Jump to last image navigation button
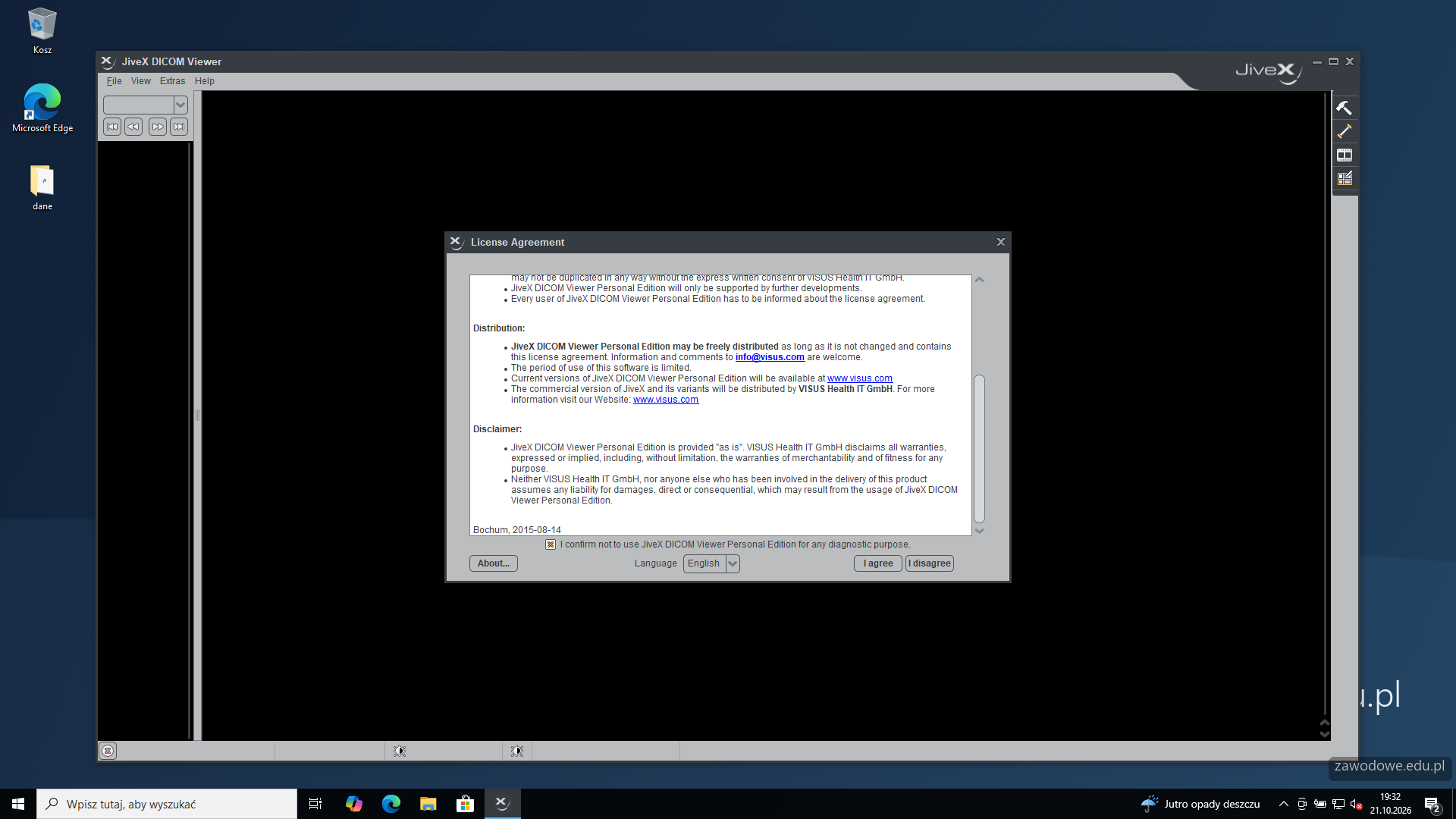The image size is (1456, 819). click(179, 127)
